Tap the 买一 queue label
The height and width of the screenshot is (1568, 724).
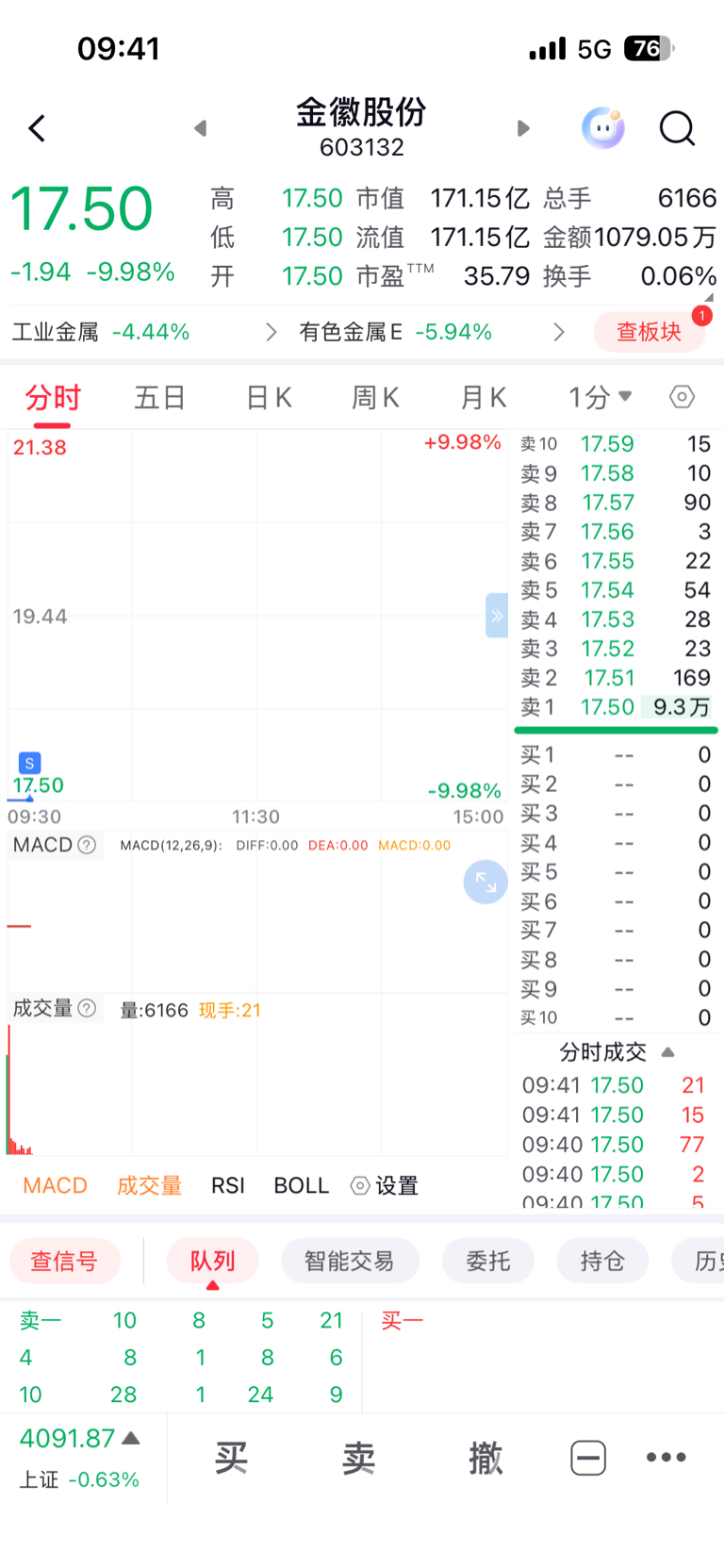[x=402, y=1320]
